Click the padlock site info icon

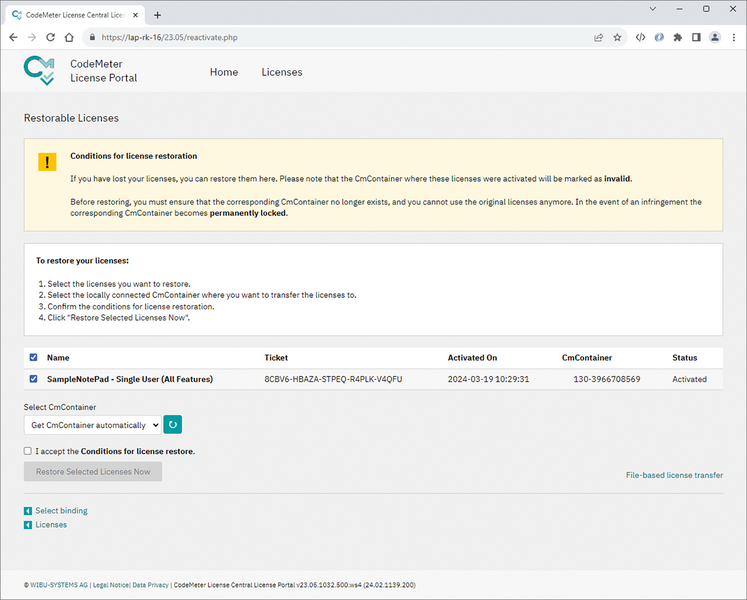(x=92, y=37)
